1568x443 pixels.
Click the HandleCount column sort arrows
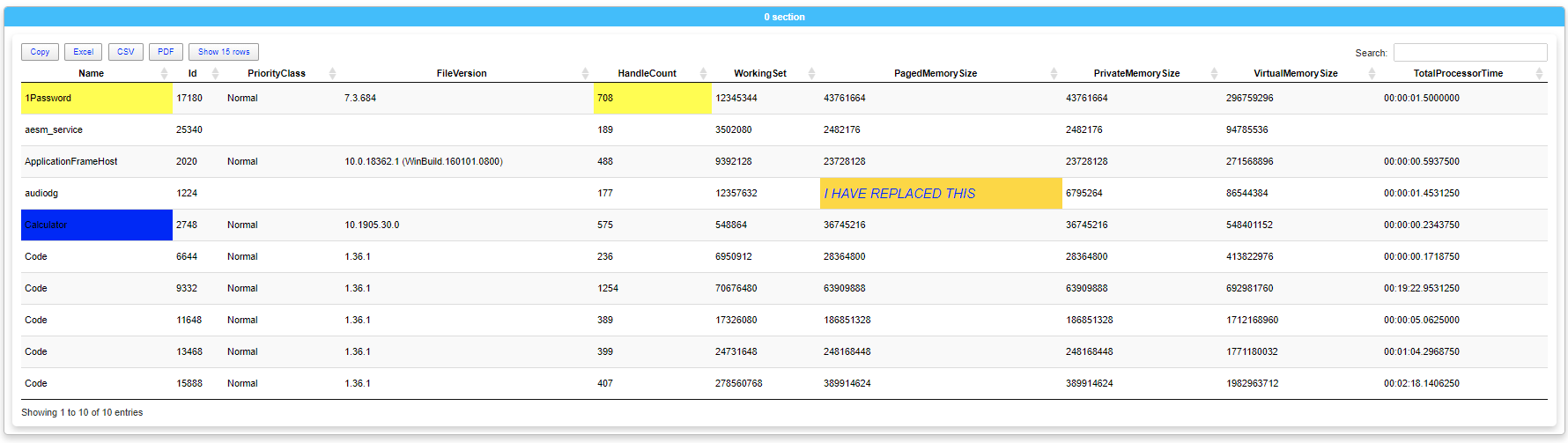703,73
